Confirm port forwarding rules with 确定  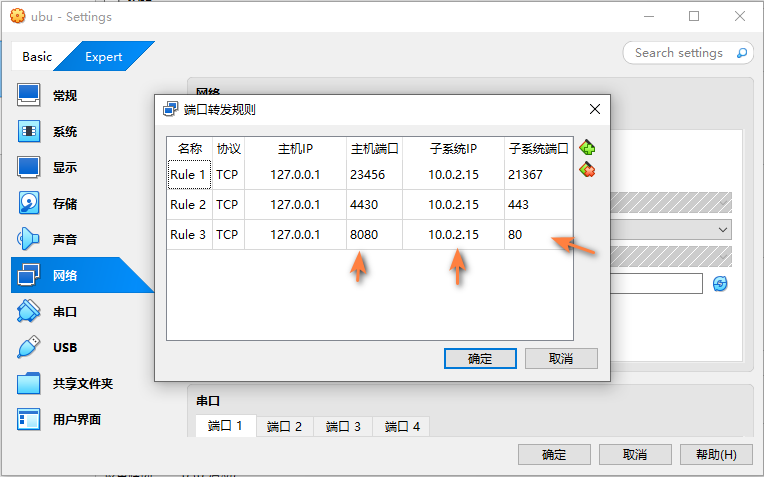pyautogui.click(x=480, y=359)
